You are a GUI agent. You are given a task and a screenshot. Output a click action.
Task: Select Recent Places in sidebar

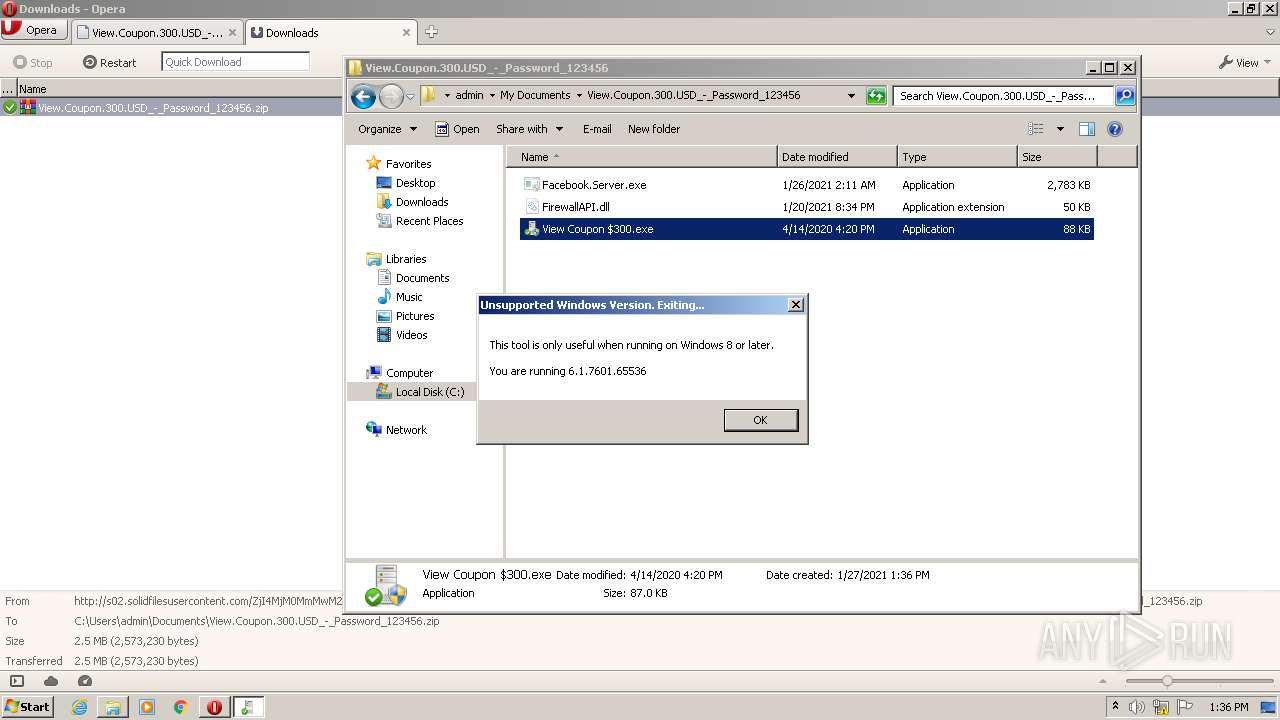[x=420, y=221]
